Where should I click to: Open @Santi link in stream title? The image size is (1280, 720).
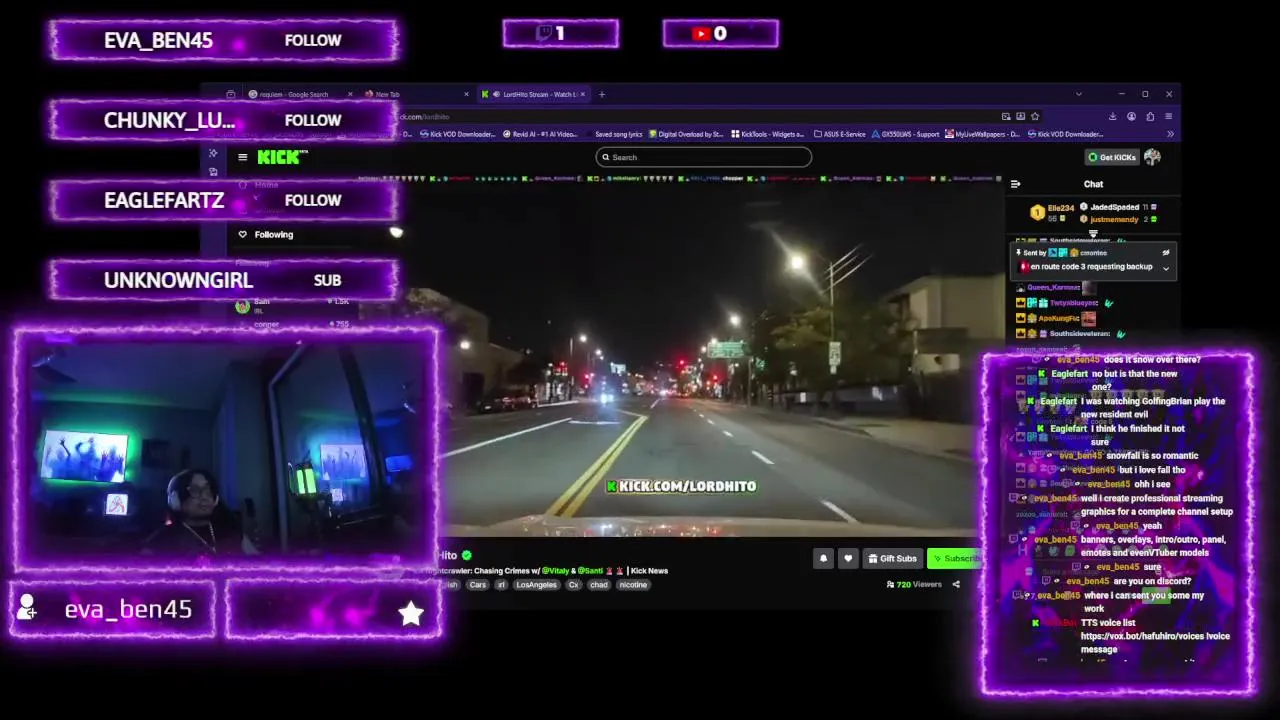589,571
